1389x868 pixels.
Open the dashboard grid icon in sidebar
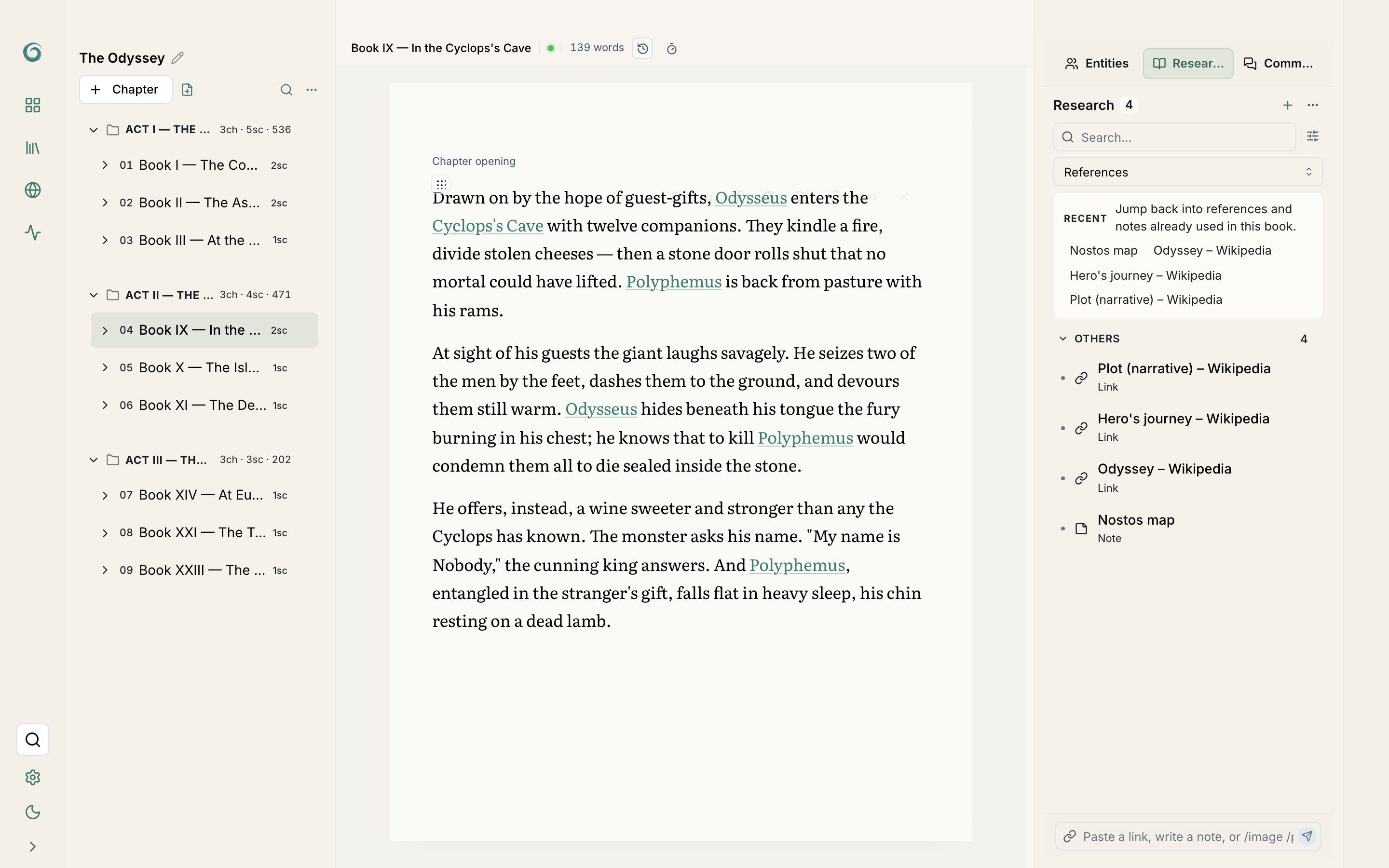coord(33,105)
